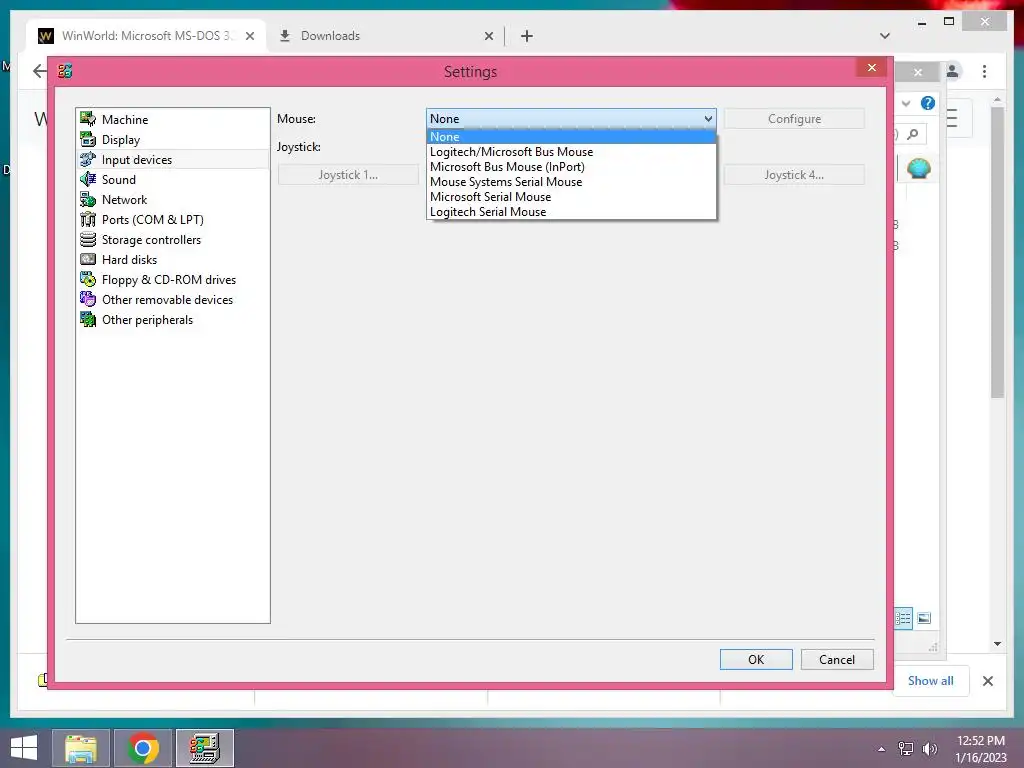Choose Microsoft Bus Mouse (InPort) option

point(571,167)
